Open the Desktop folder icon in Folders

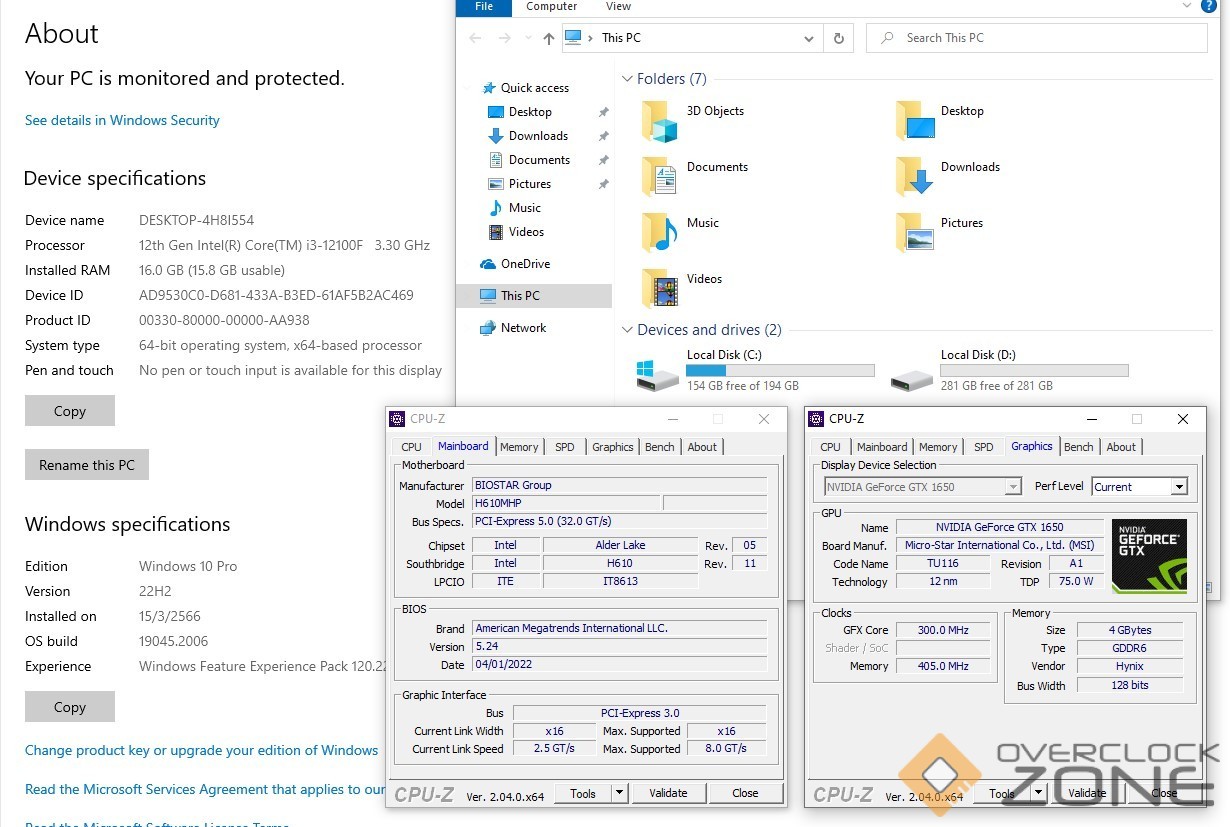[x=915, y=120]
